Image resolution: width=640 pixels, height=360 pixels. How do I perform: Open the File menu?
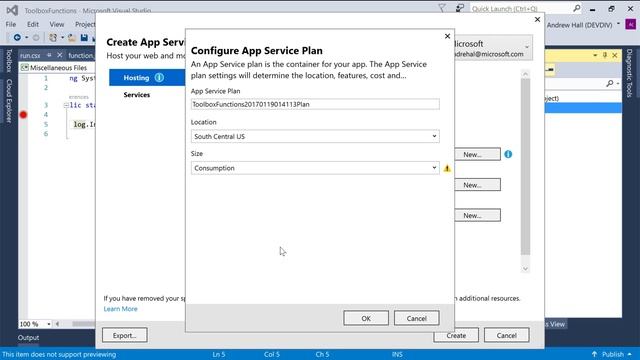[x=11, y=24]
